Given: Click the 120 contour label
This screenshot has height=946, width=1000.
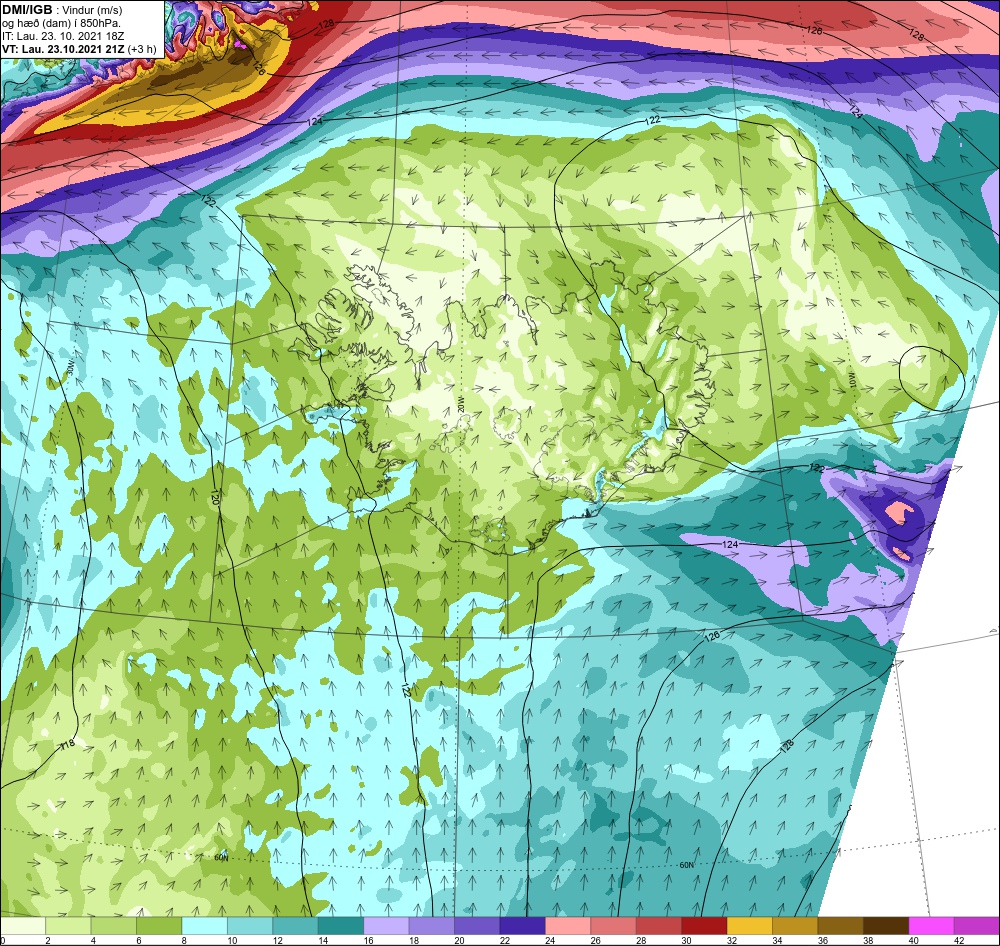Looking at the screenshot, I should pyautogui.click(x=215, y=498).
